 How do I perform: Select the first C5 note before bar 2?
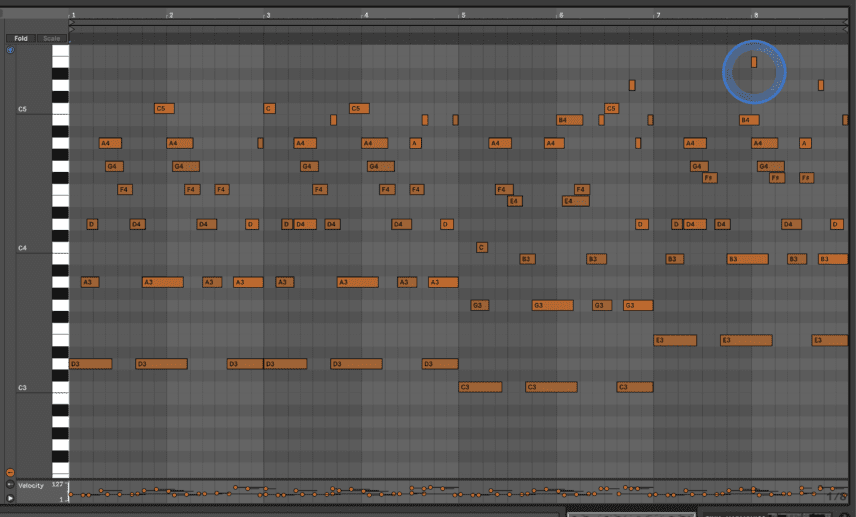[x=164, y=108]
